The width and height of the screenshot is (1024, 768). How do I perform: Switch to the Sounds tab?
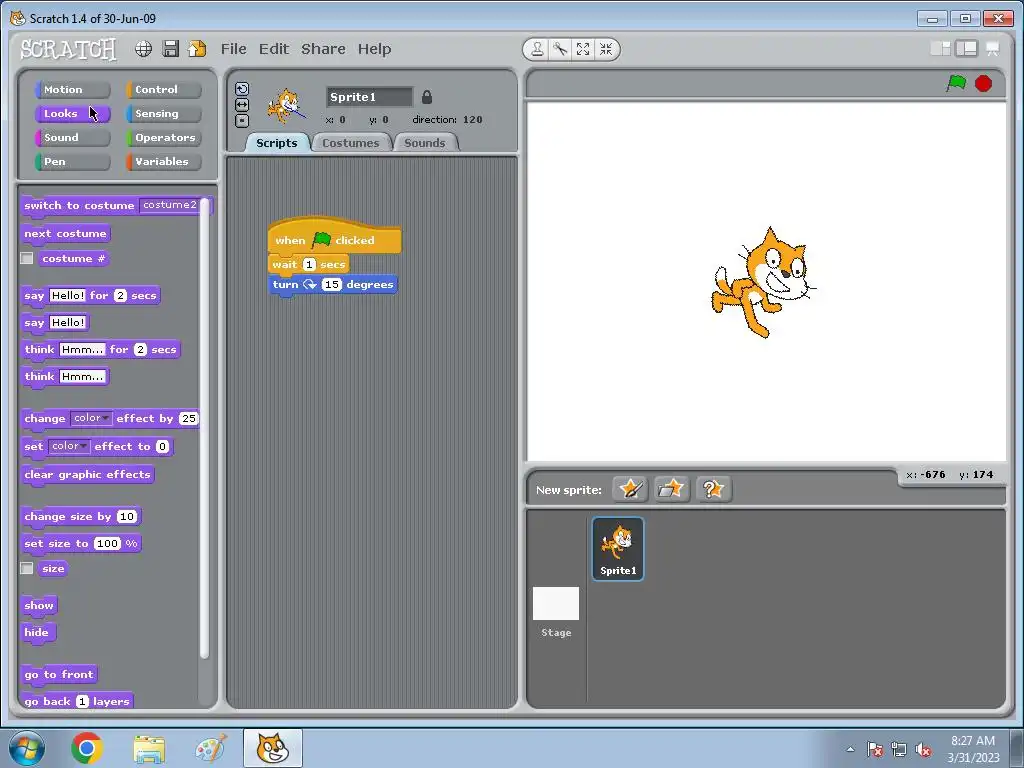pos(425,143)
